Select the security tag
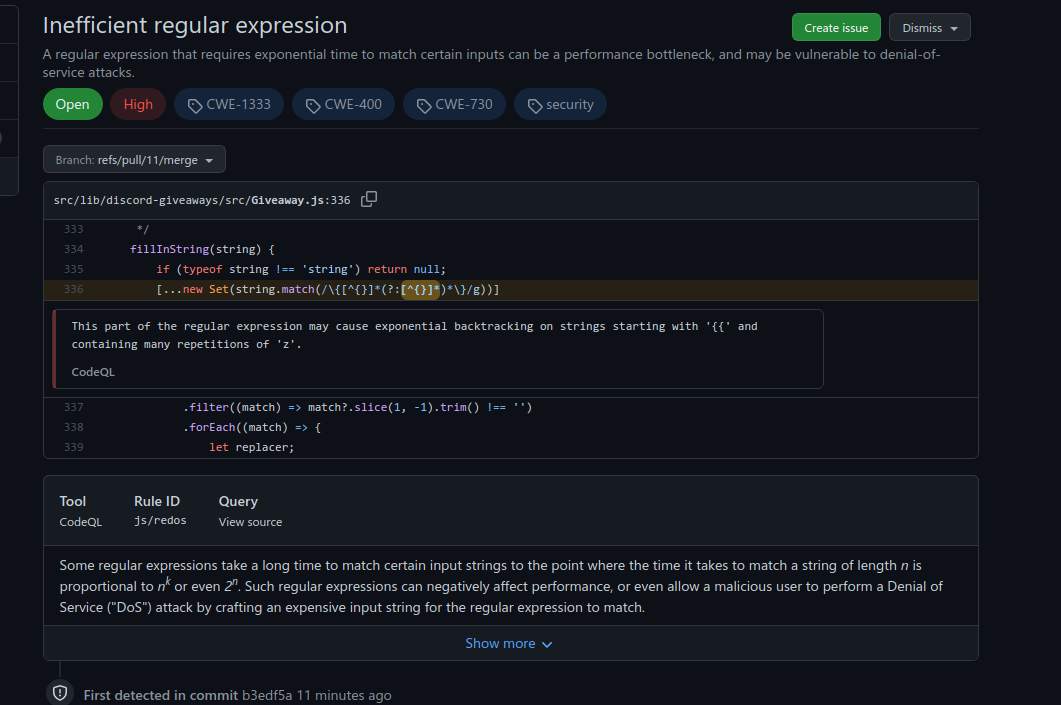Screen dimensions: 1061x705 (560, 104)
